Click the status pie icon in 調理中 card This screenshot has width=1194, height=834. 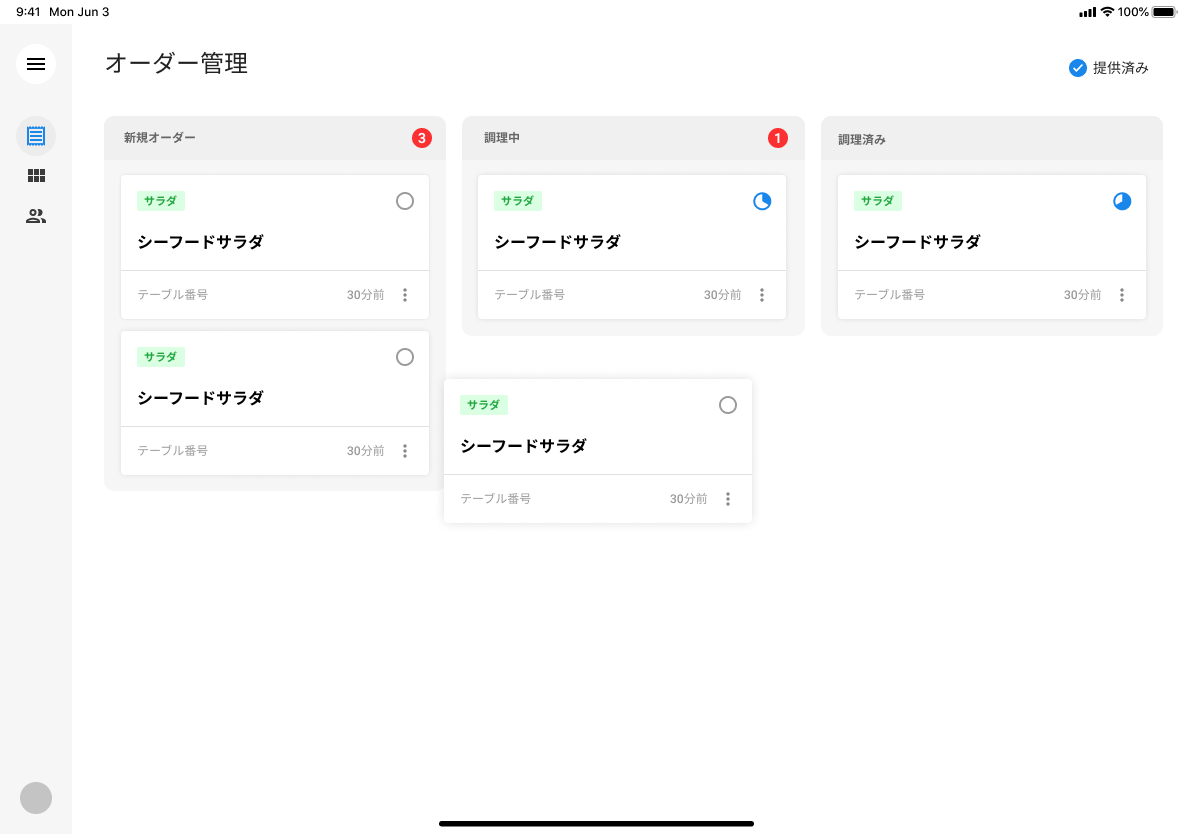coord(762,201)
